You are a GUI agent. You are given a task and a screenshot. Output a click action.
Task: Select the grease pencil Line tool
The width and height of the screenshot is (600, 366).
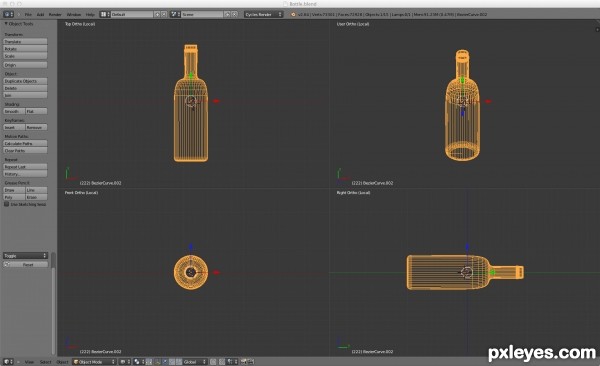(x=36, y=190)
